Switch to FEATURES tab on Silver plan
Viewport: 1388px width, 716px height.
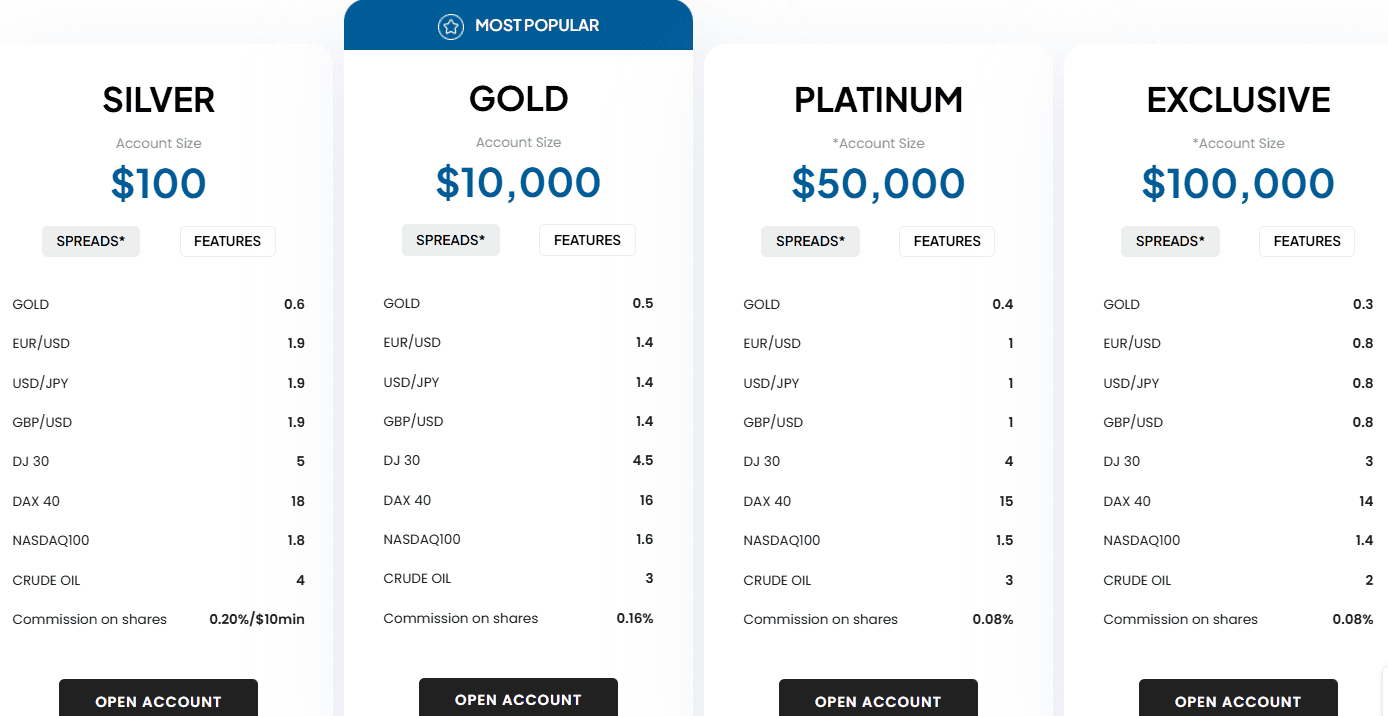pos(227,241)
